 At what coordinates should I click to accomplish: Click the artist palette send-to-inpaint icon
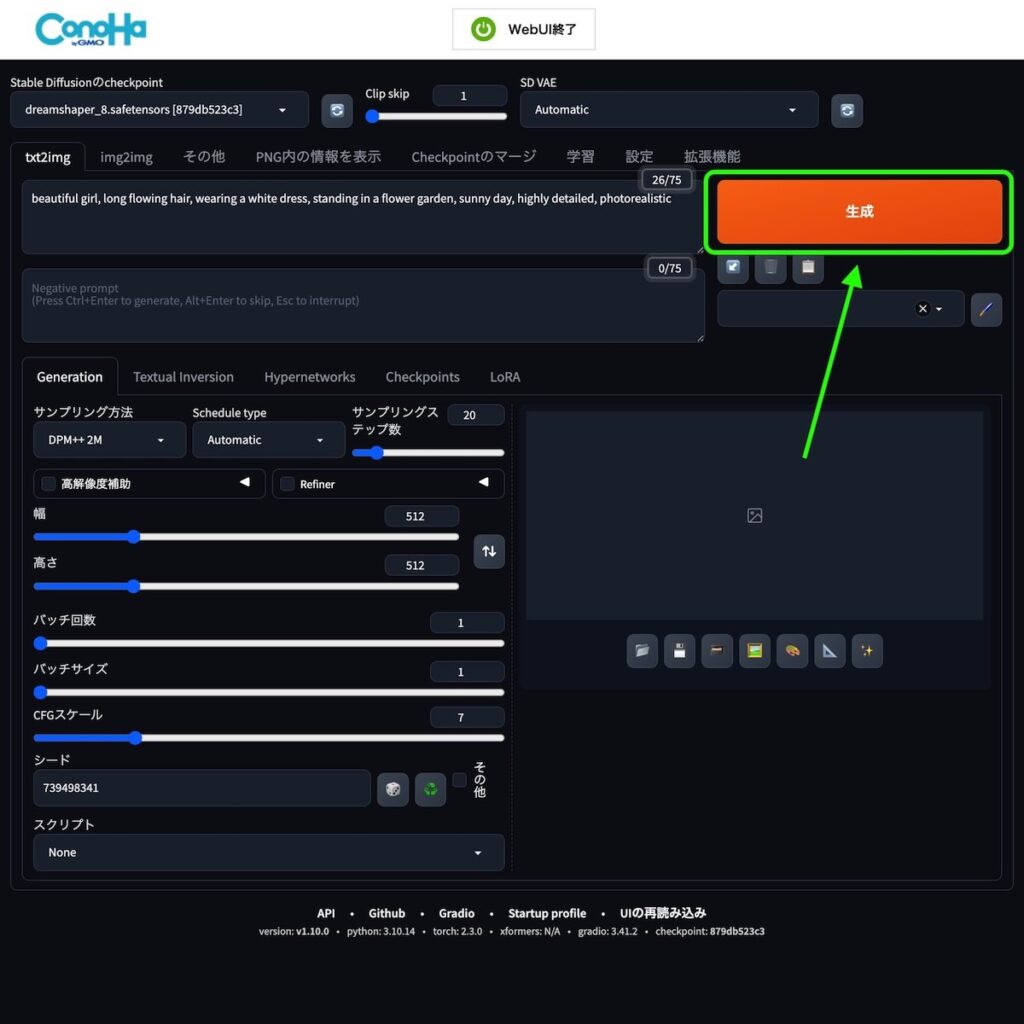pyautogui.click(x=792, y=651)
